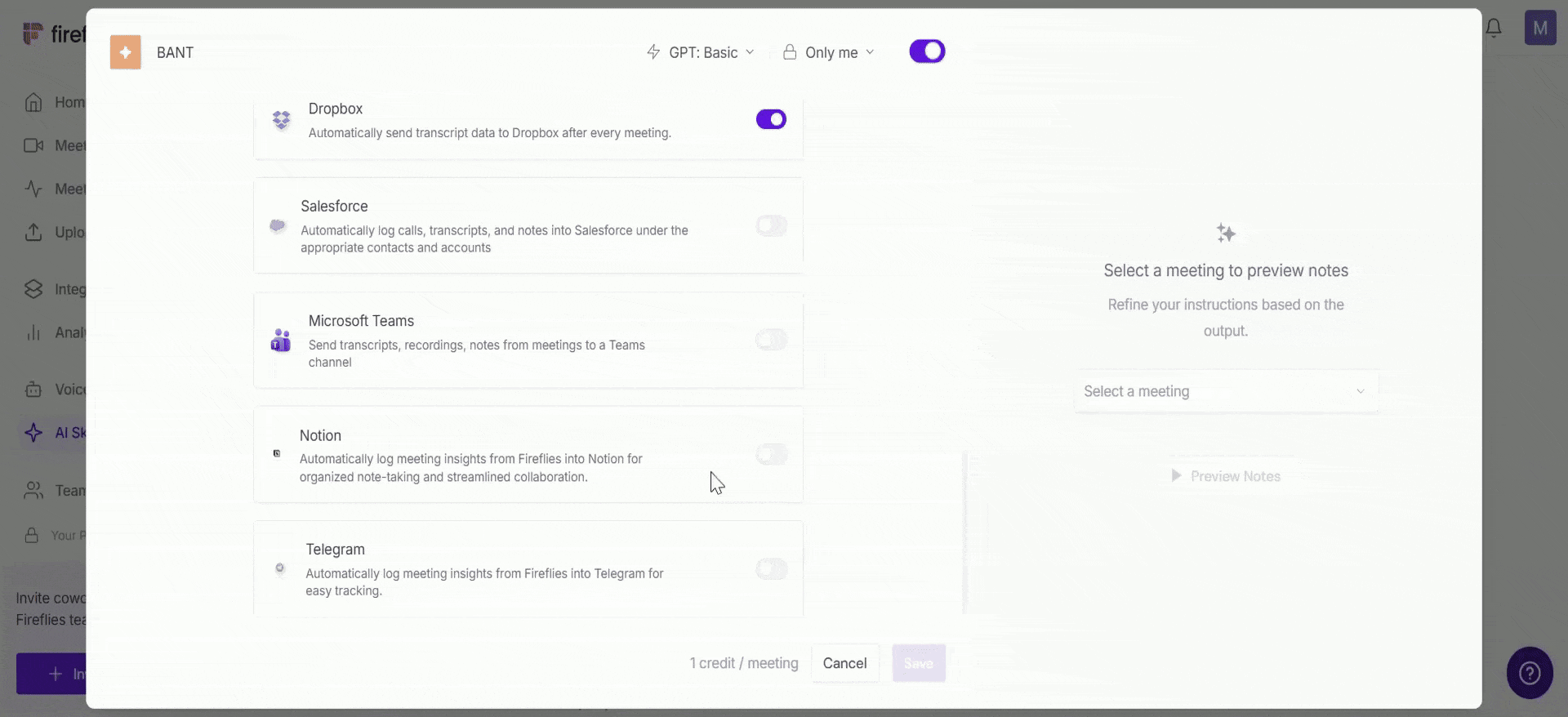Image resolution: width=1568 pixels, height=717 pixels.
Task: Click the lightning bolt icon beside GPT: Basic
Action: [x=653, y=52]
